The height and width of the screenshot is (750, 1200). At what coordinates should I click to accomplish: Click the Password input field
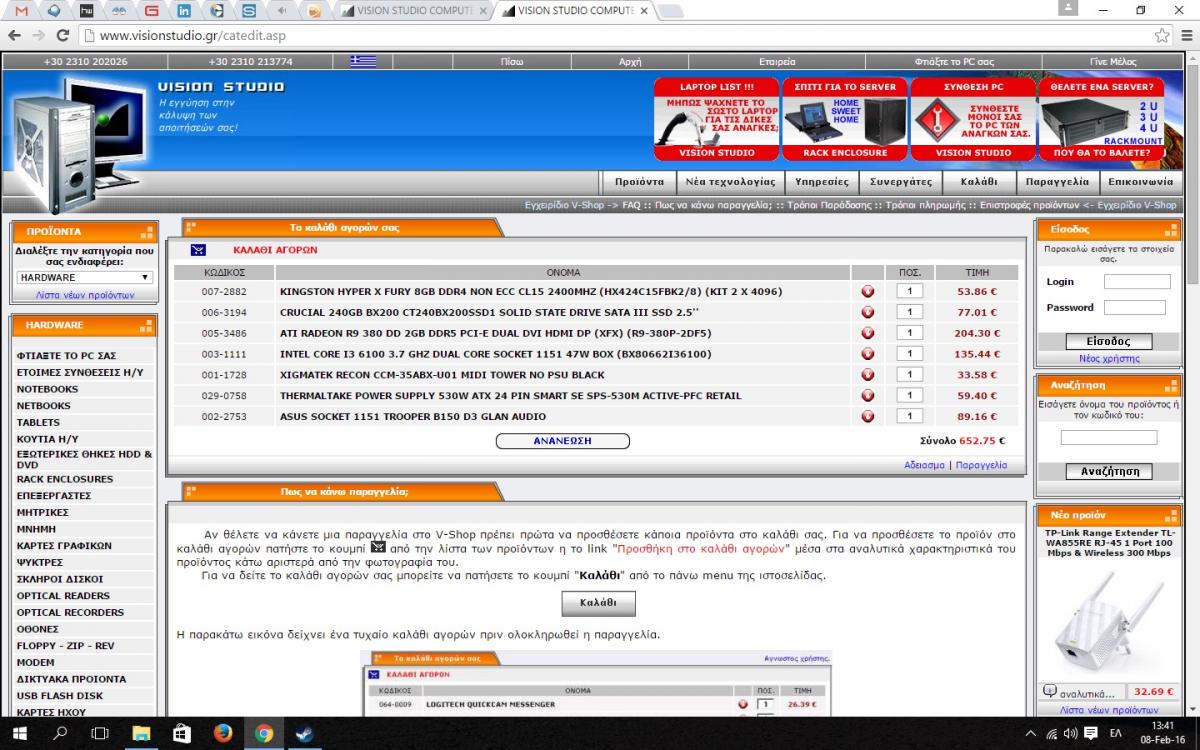pos(1135,308)
